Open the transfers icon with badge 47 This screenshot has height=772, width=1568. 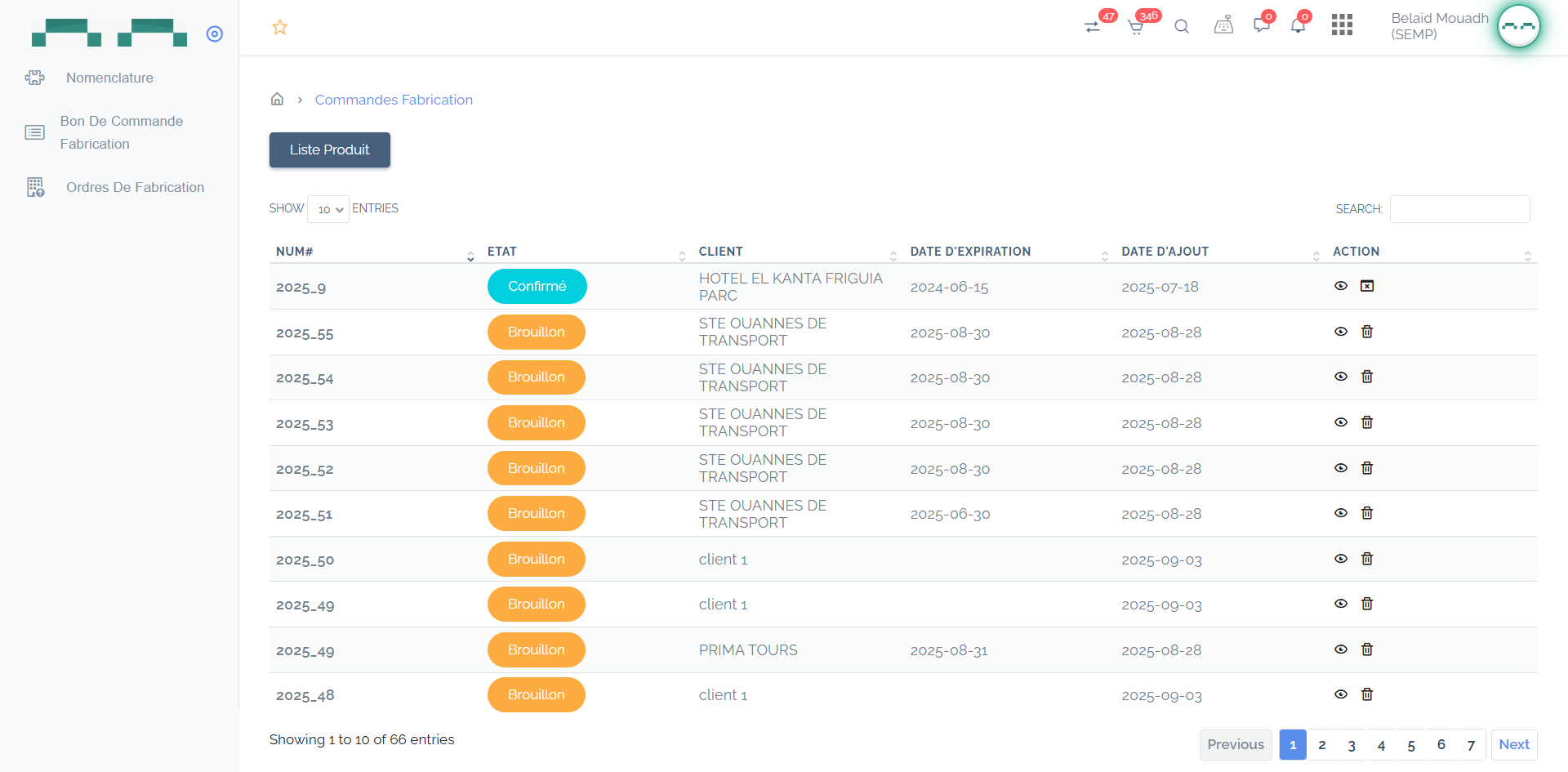1093,26
